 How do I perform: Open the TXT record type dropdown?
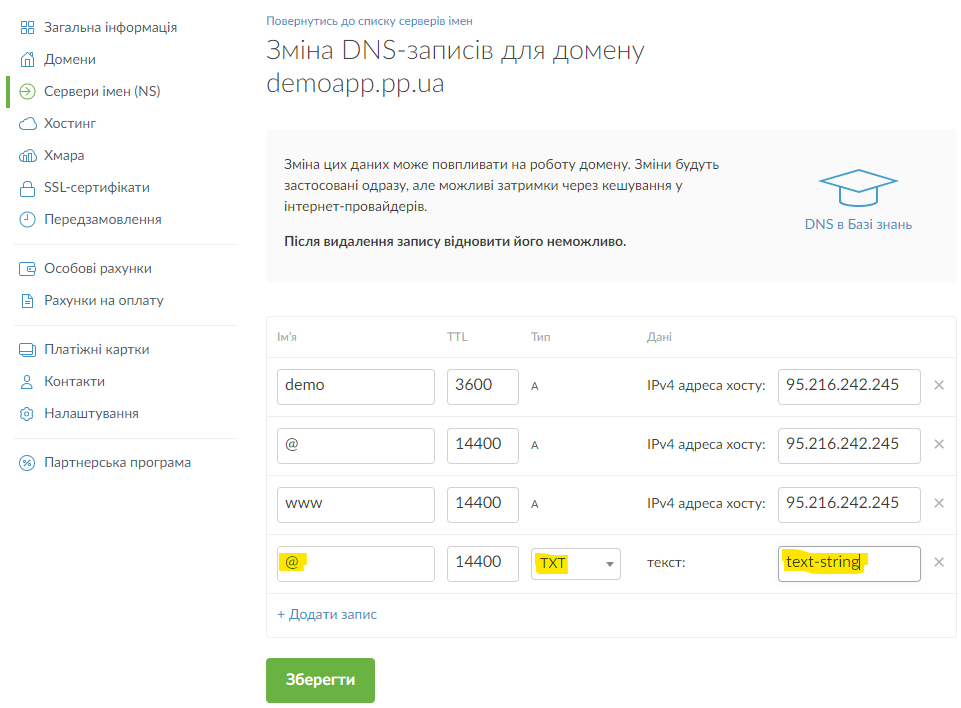pos(575,563)
